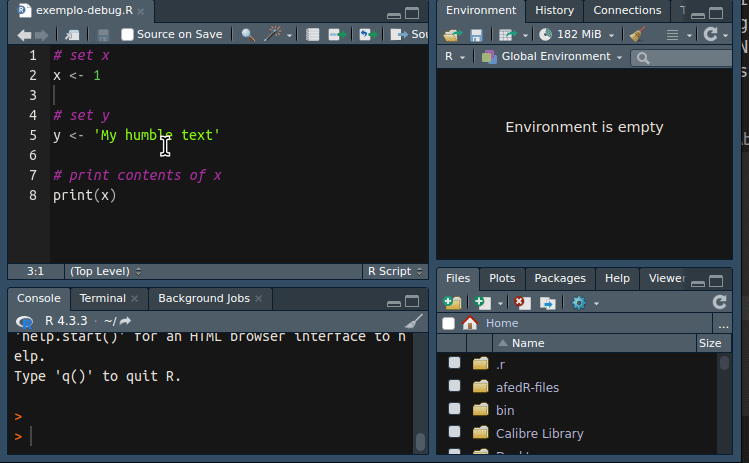The height and width of the screenshot is (463, 749).
Task: Expand the 182 MiB memory usage dropdown
Action: (x=579, y=34)
